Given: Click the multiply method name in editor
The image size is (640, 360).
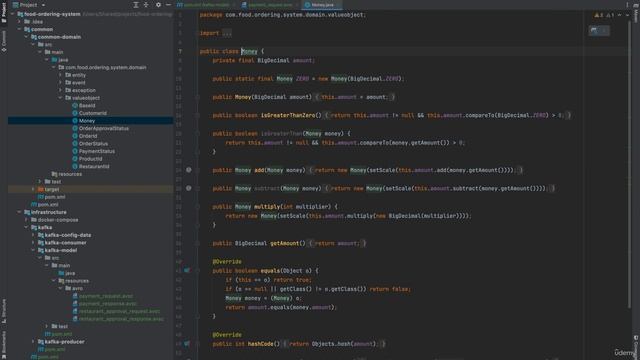Looking at the screenshot, I should click(x=267, y=207).
